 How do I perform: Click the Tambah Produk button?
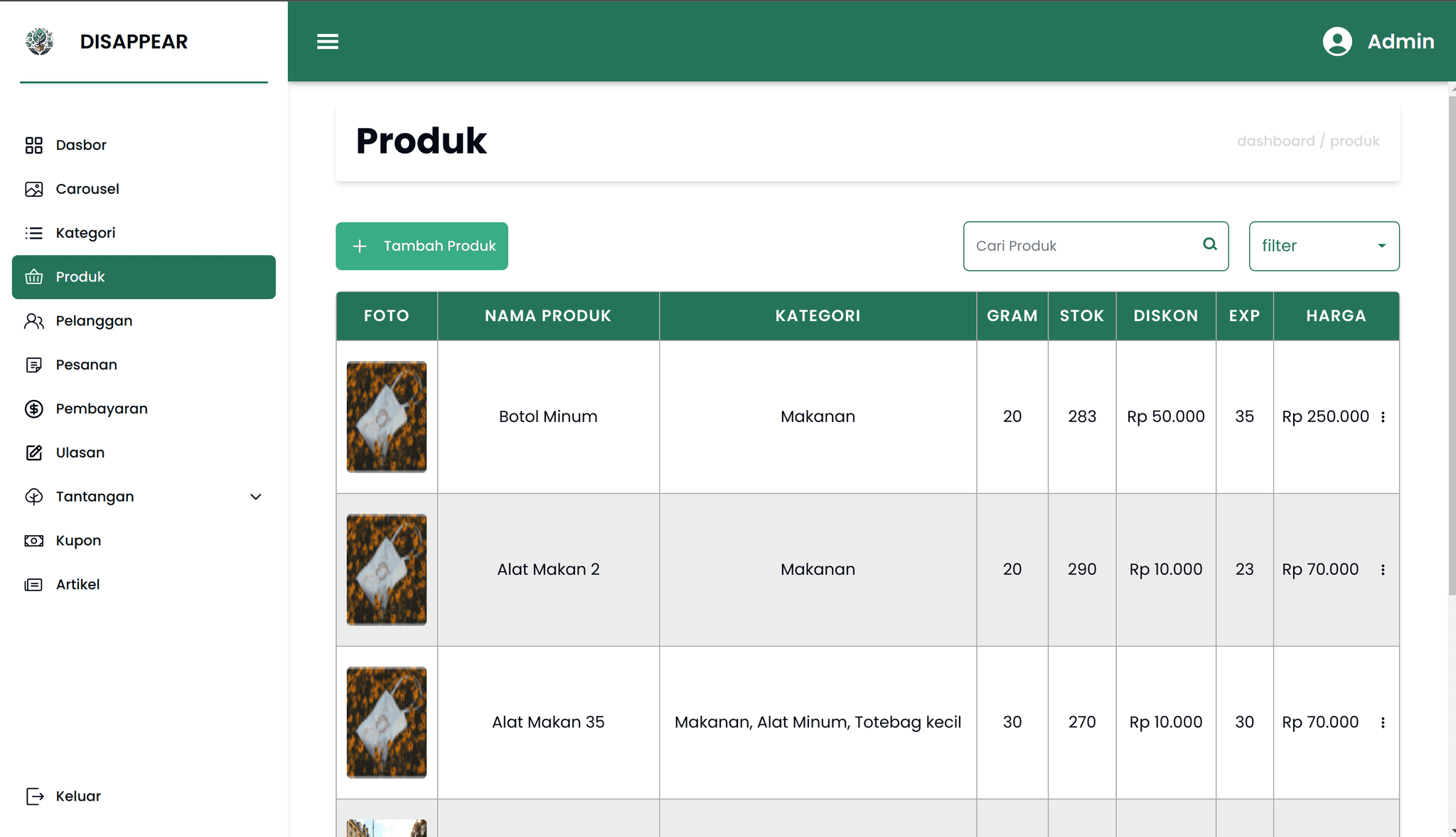(422, 246)
